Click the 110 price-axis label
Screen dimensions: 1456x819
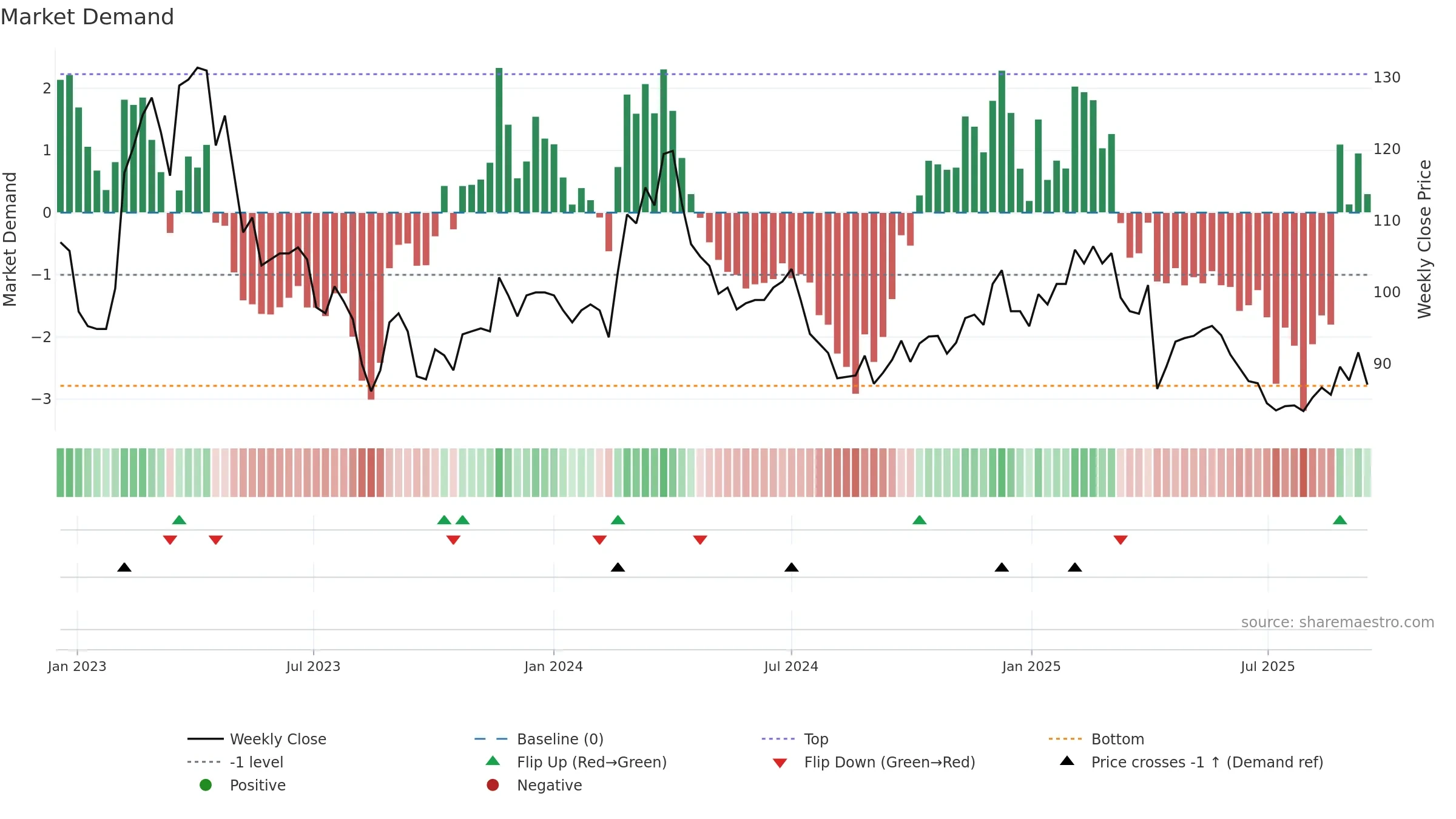tap(1387, 221)
